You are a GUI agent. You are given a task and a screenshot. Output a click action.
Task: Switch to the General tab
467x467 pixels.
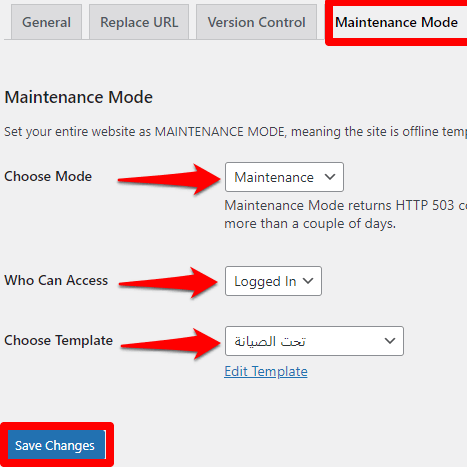tap(46, 22)
